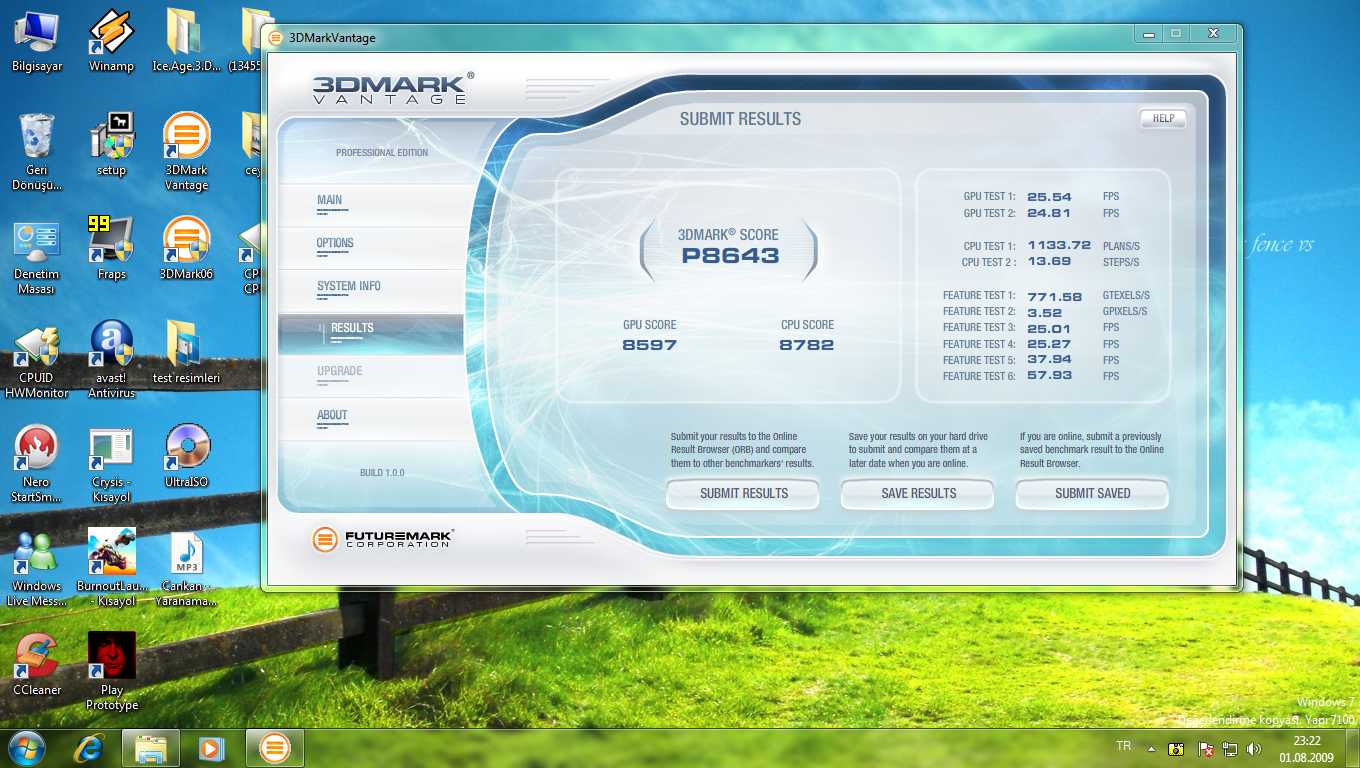Open the HELP button

click(1163, 118)
